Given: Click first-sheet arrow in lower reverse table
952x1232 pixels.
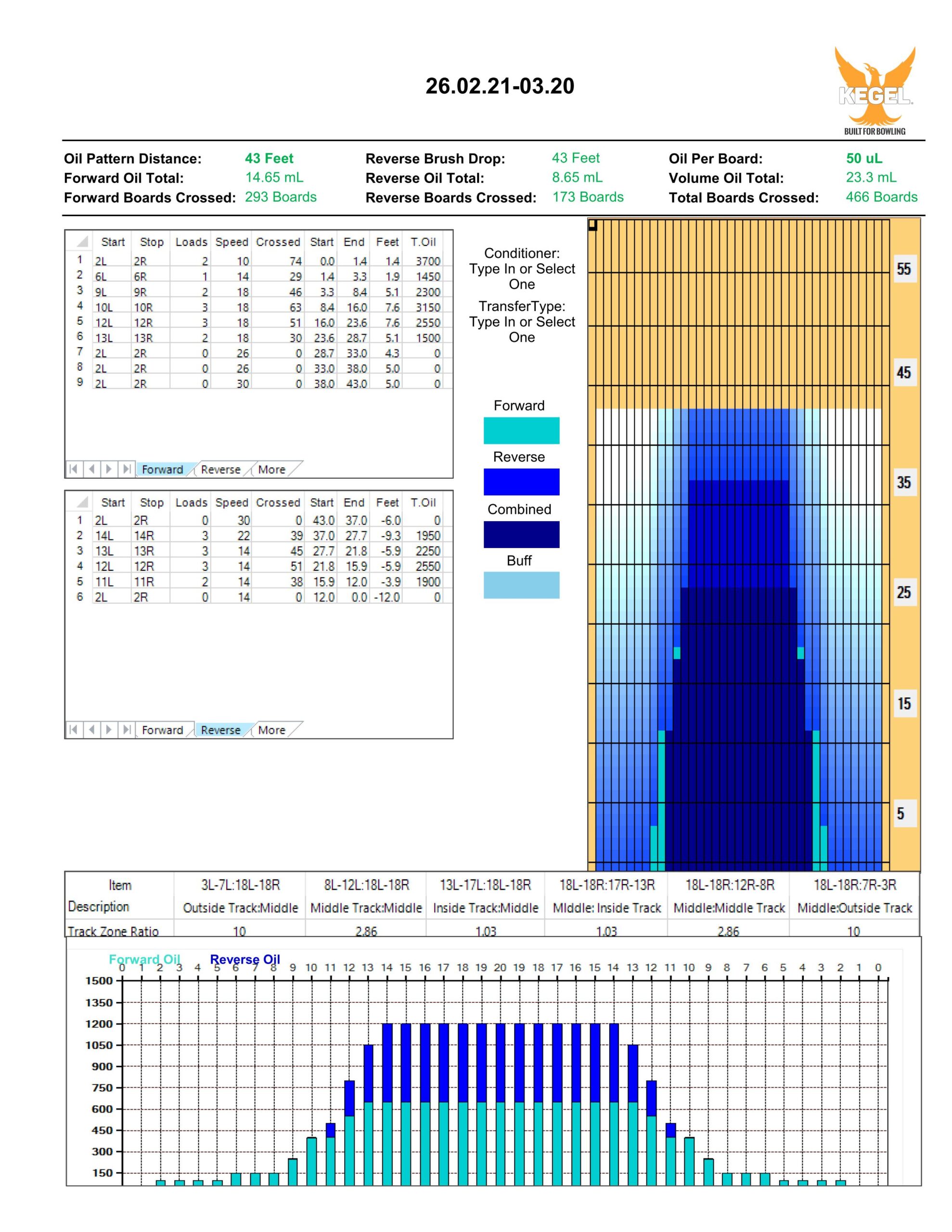Looking at the screenshot, I should pos(73,730).
